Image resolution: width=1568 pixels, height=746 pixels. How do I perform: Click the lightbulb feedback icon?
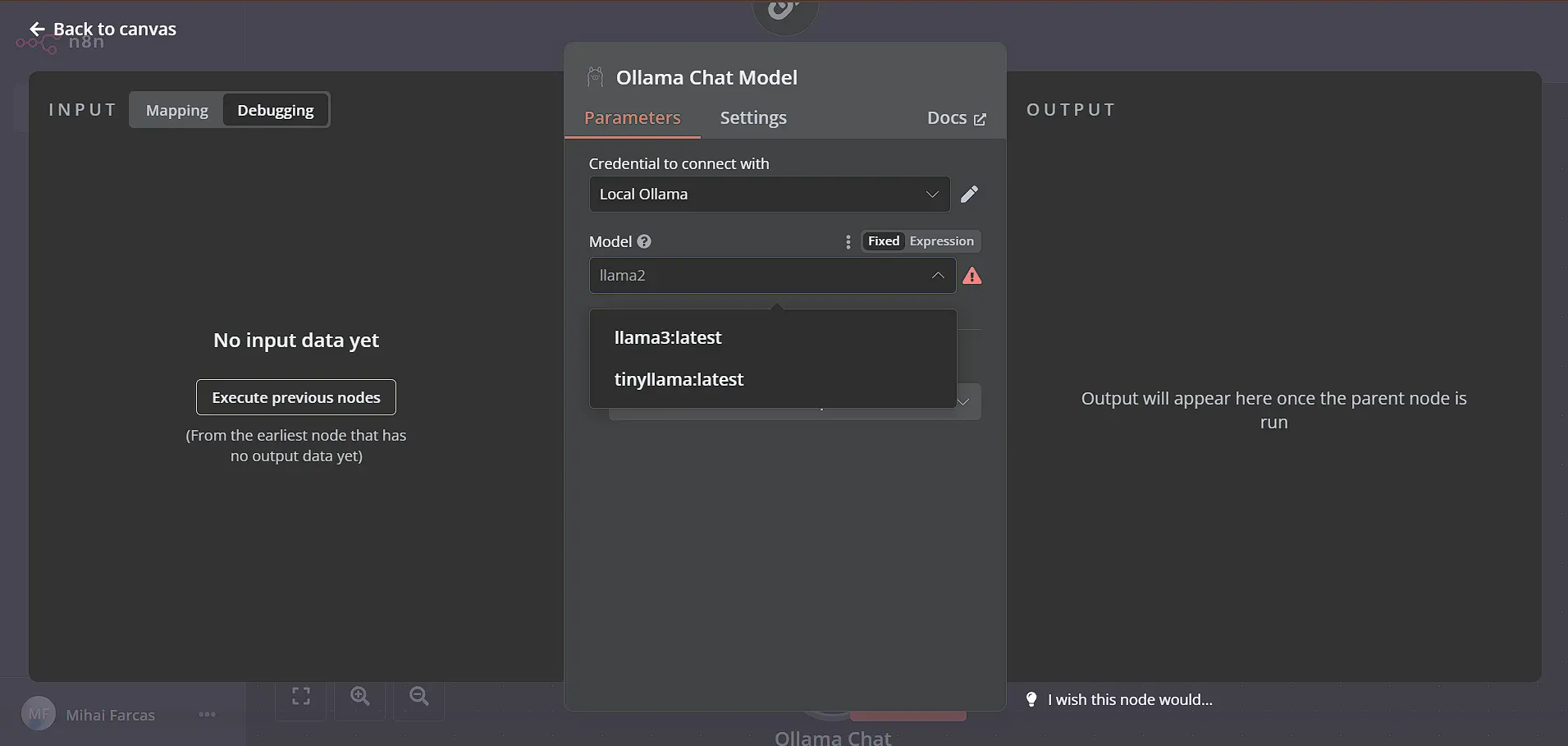1031,699
